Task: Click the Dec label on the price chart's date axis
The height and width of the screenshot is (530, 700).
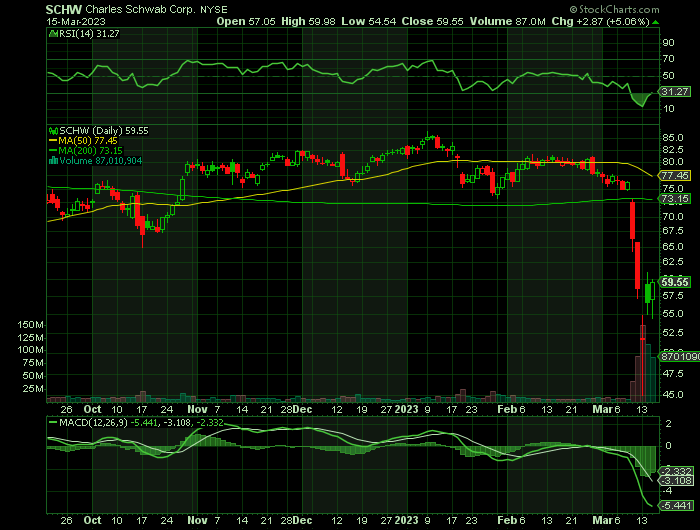Action: pos(303,409)
